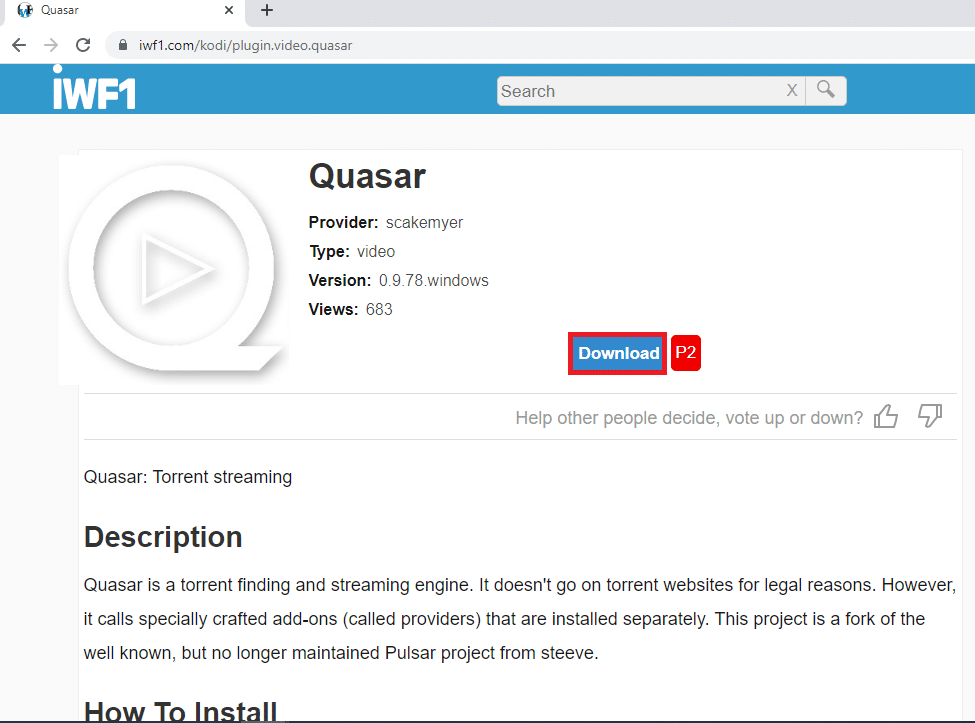Image resolution: width=975 pixels, height=723 pixels.
Task: Click the 'Quasar: Torrent streaming' line
Action: (188, 477)
